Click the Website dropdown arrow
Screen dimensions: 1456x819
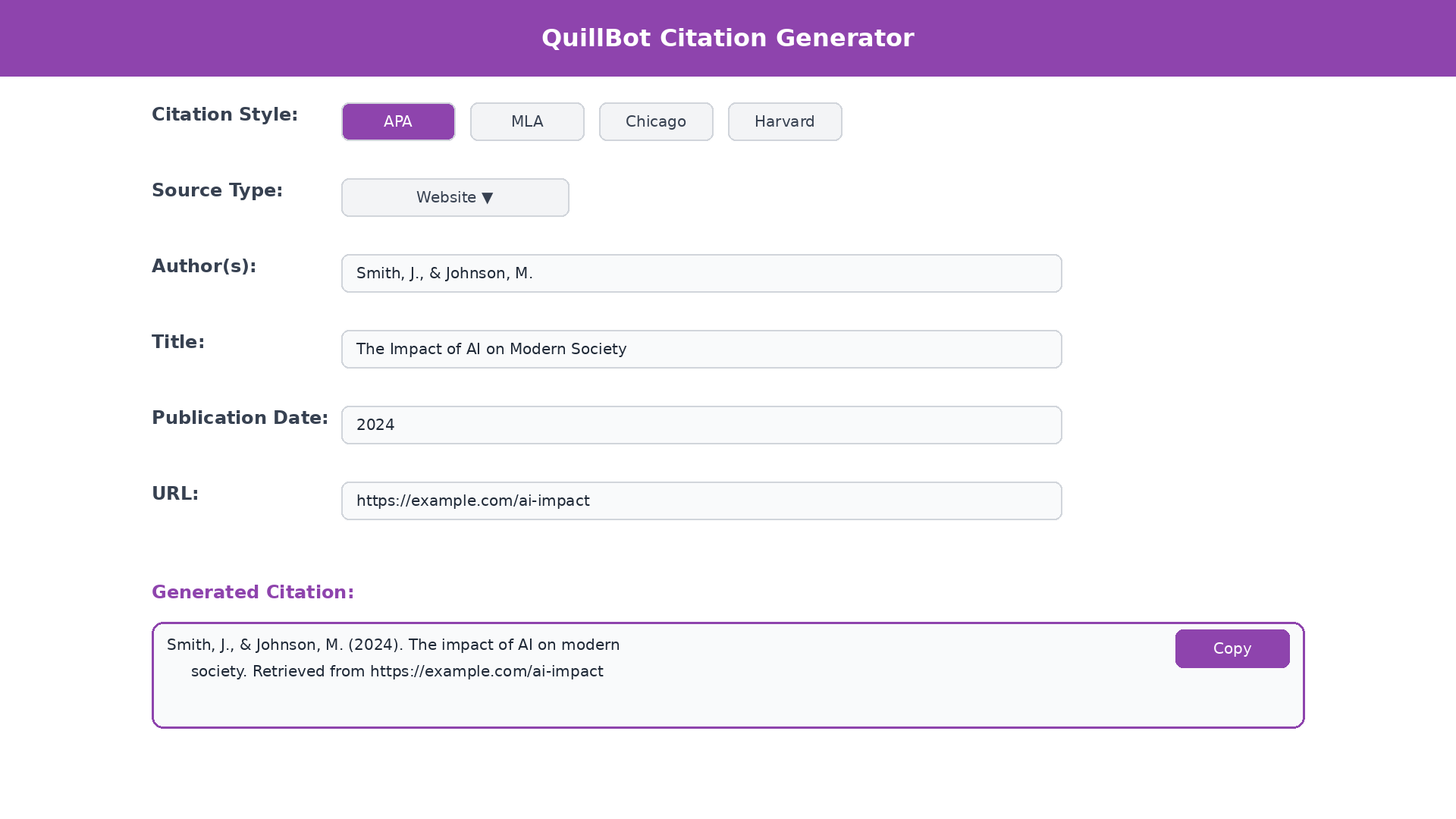pos(488,197)
